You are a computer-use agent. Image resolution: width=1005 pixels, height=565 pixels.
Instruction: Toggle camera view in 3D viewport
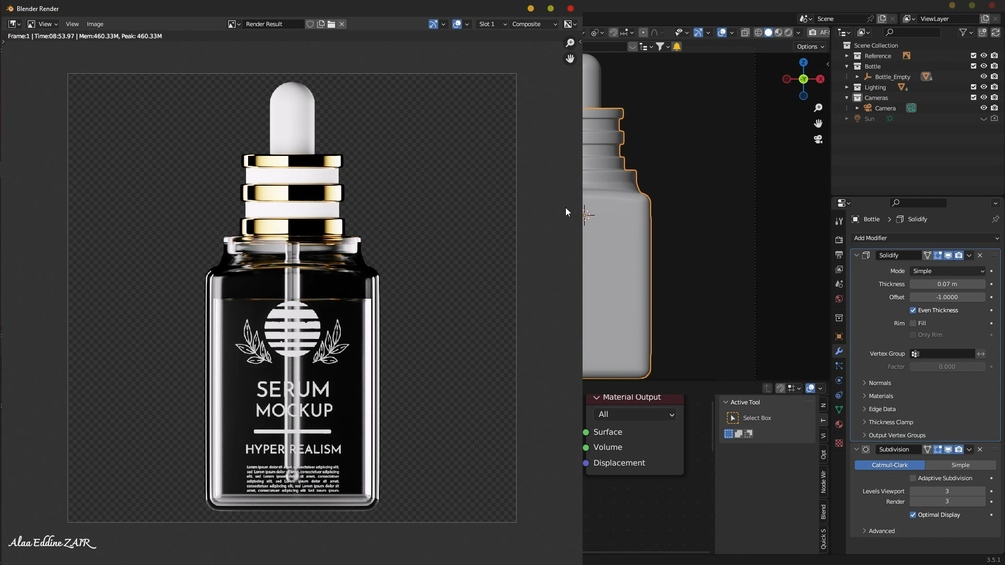tap(818, 139)
